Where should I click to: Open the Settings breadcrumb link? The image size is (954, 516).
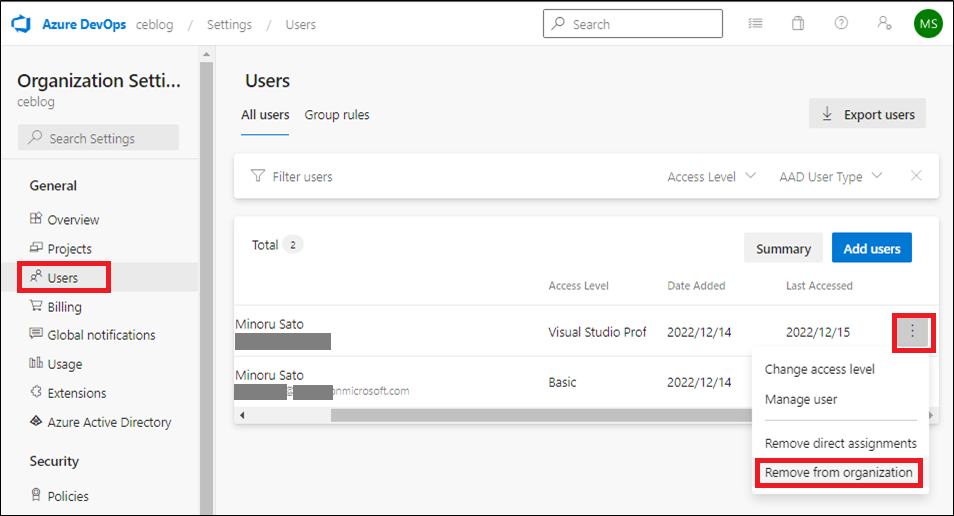click(229, 24)
